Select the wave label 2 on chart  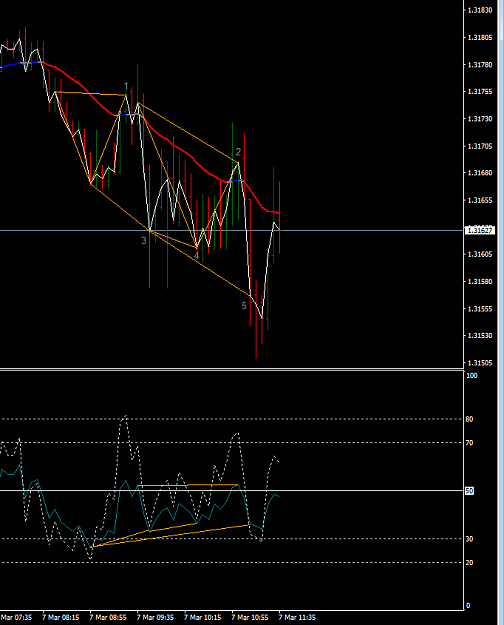coord(238,152)
